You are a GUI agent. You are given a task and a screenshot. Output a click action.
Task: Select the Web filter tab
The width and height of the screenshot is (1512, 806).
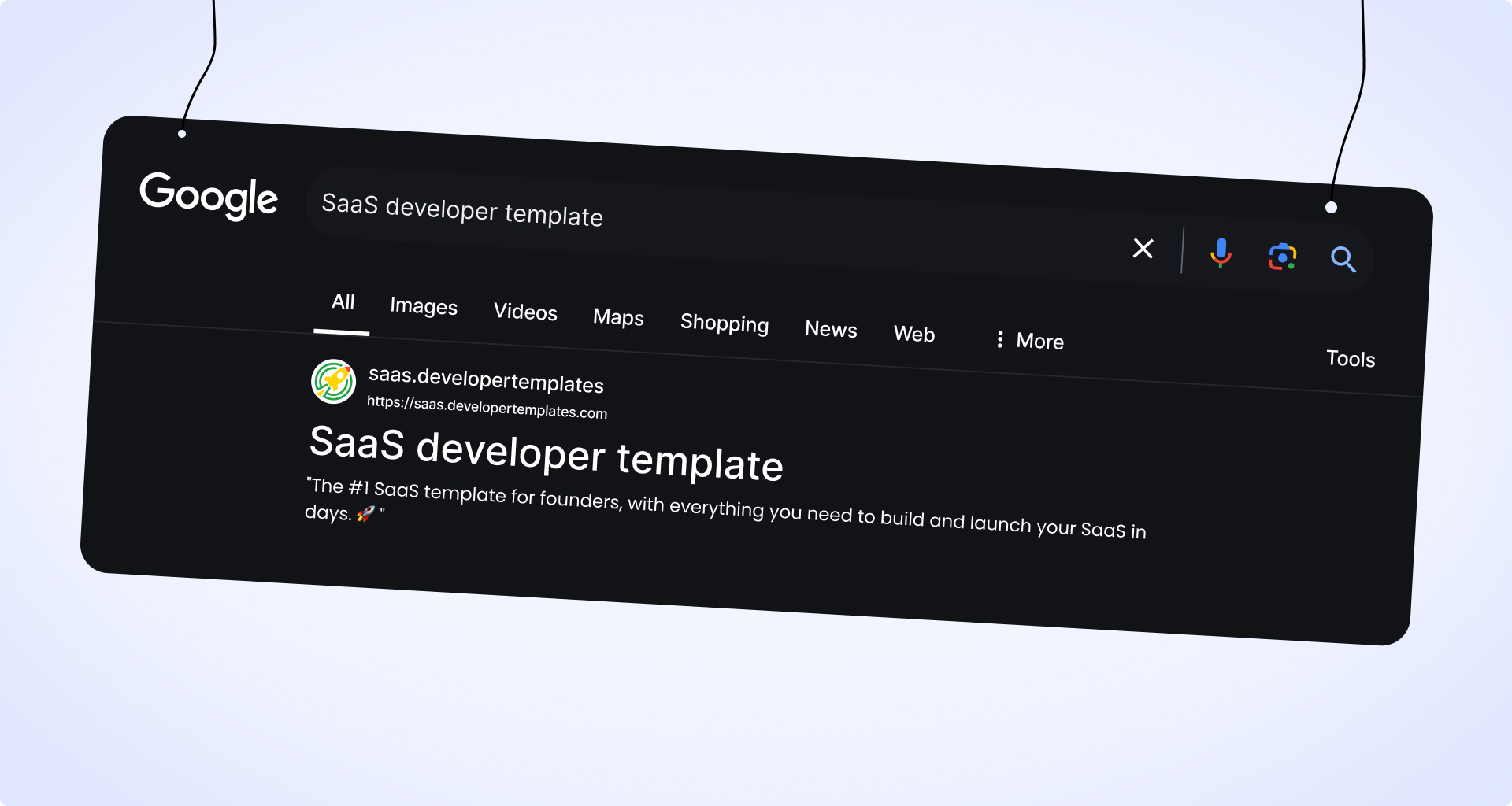click(913, 334)
